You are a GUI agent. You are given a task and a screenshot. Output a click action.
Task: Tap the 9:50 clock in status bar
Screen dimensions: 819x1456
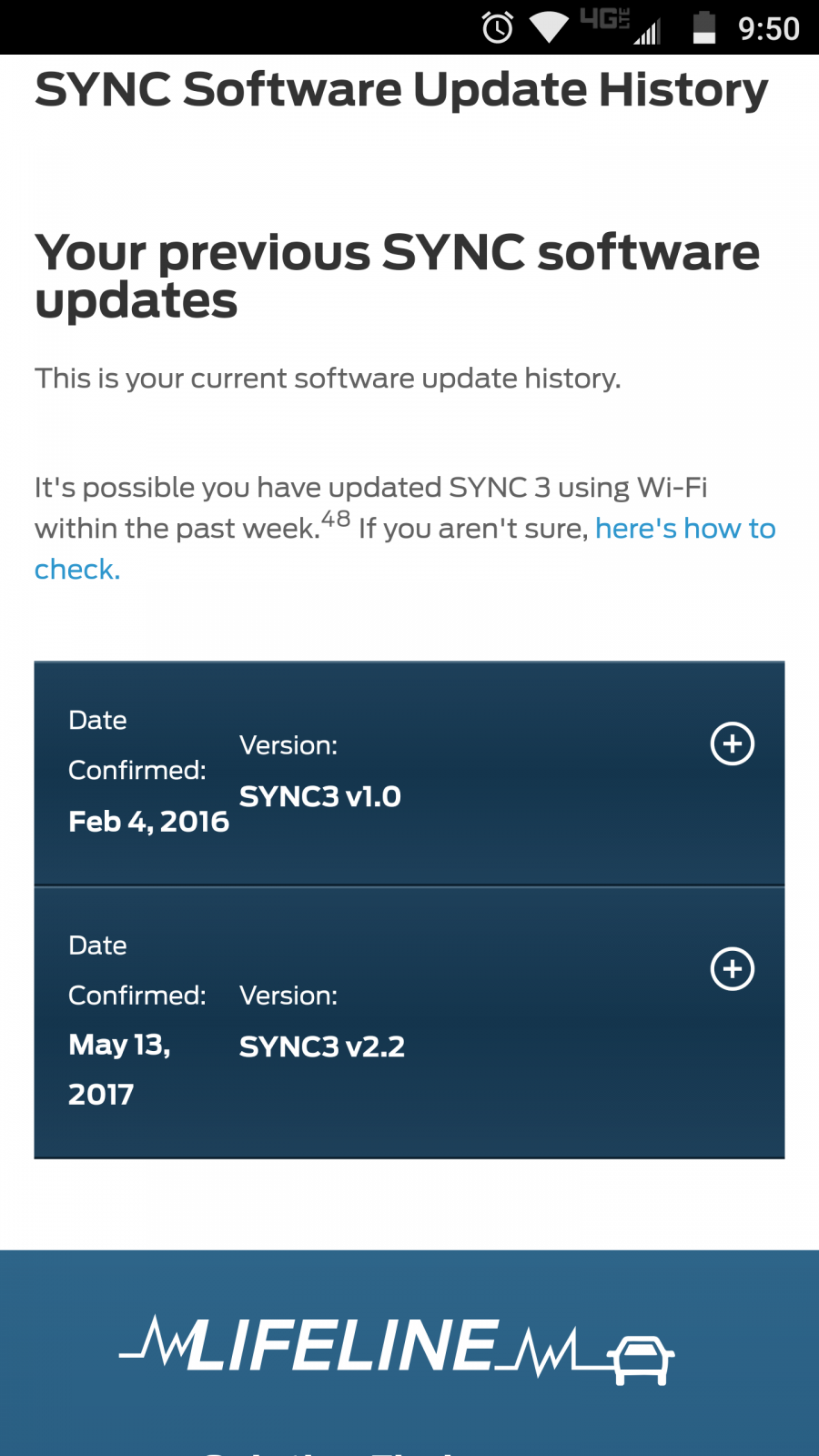[x=768, y=29]
